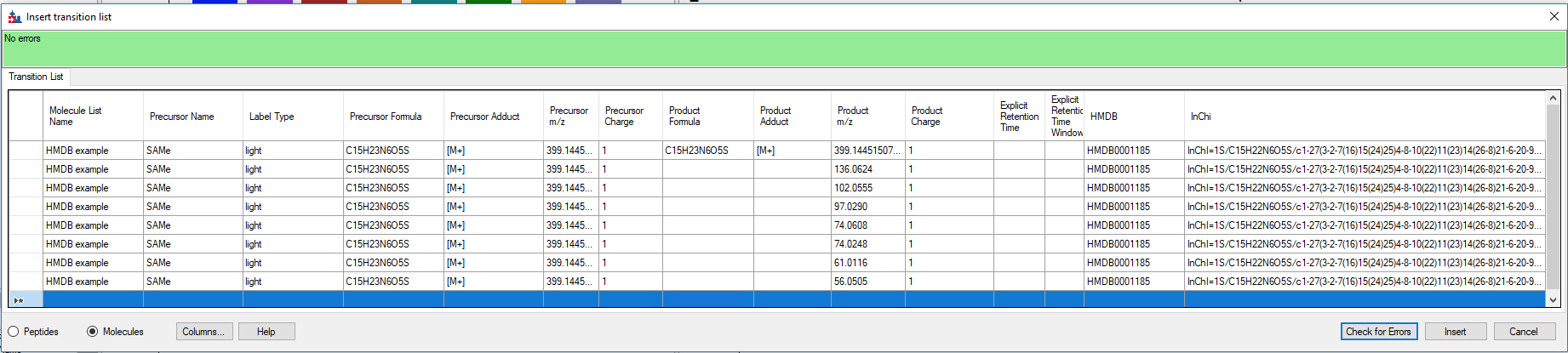This screenshot has height=353, width=1568.
Task: Run Check for Errors
Action: coord(1378,332)
